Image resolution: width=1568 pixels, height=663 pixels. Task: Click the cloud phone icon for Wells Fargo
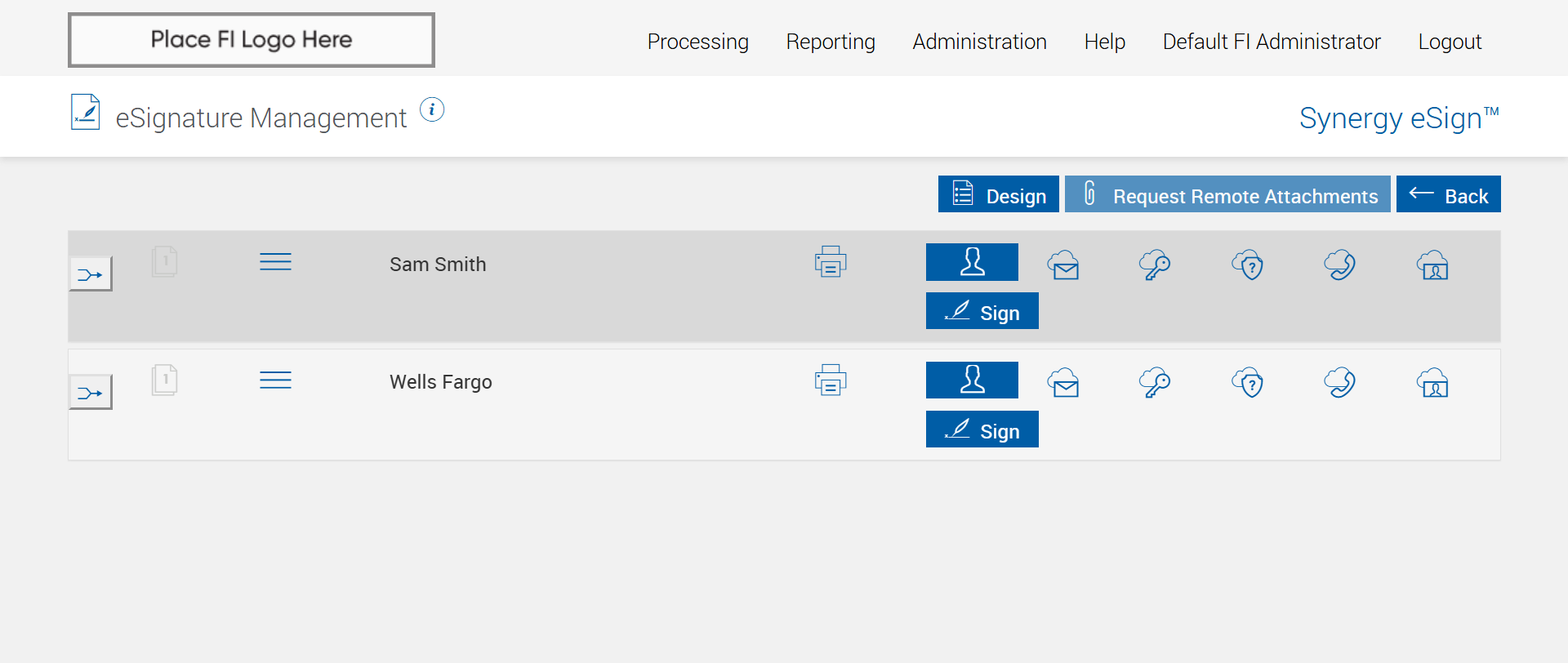pos(1340,382)
